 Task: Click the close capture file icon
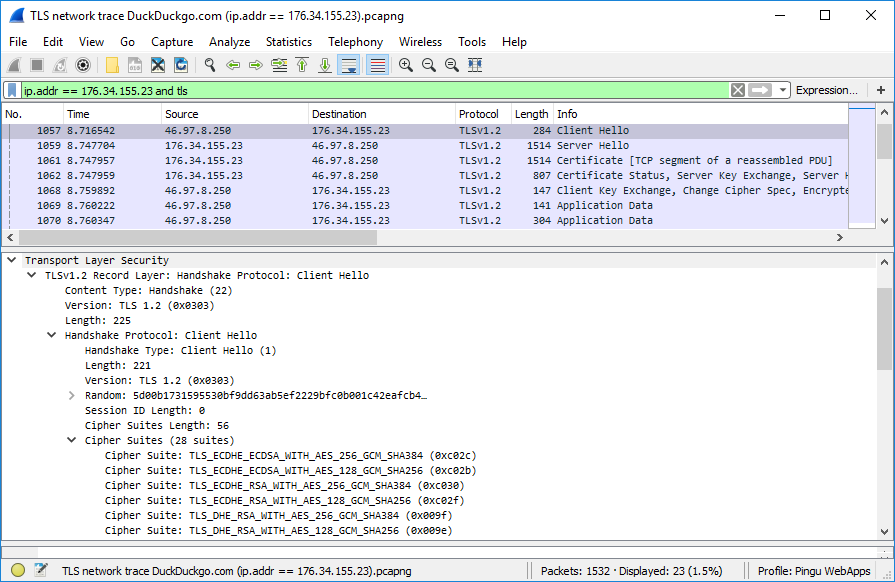pos(158,65)
